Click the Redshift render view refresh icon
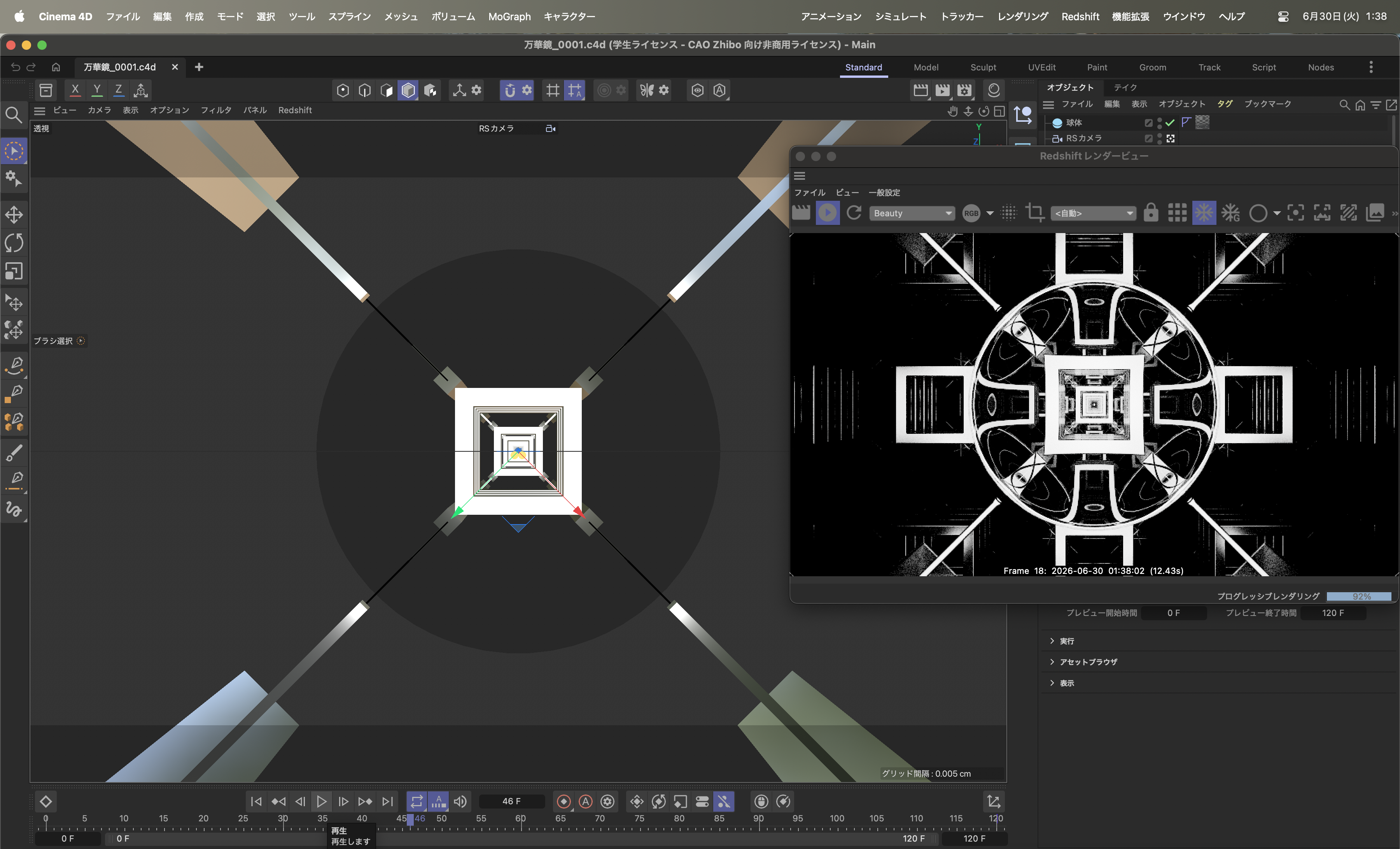Image resolution: width=1400 pixels, height=849 pixels. tap(853, 213)
